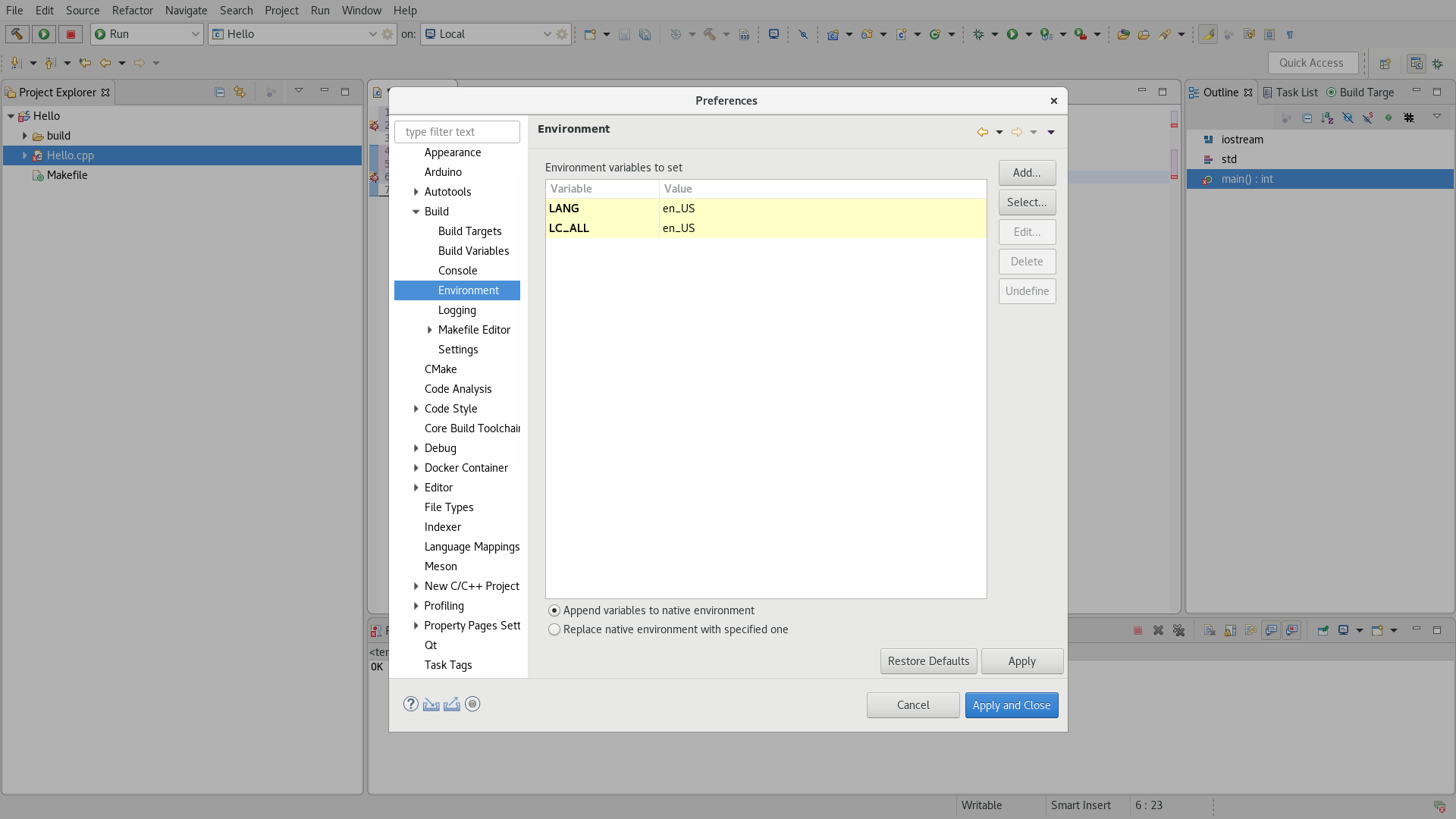Viewport: 1456px width, 819px height.
Task: Select Replace native environment with specified one
Action: pos(554,629)
